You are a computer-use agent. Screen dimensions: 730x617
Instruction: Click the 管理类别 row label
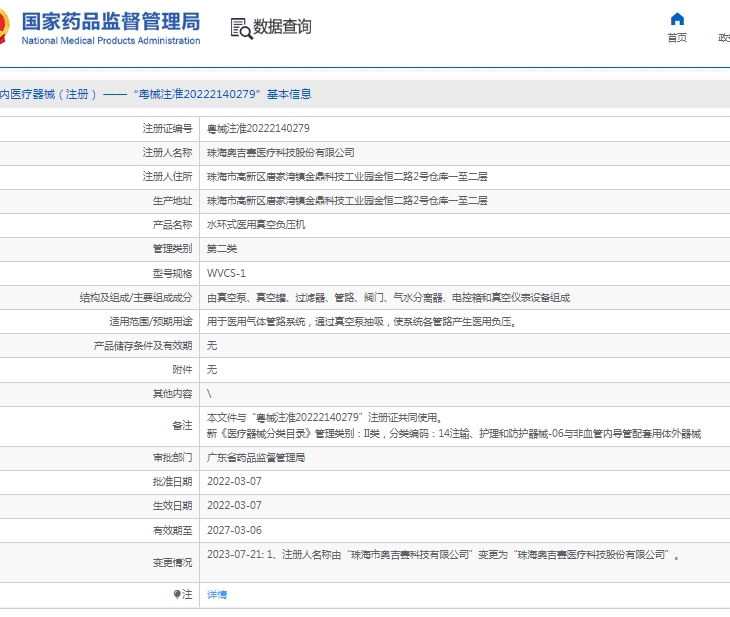point(173,249)
